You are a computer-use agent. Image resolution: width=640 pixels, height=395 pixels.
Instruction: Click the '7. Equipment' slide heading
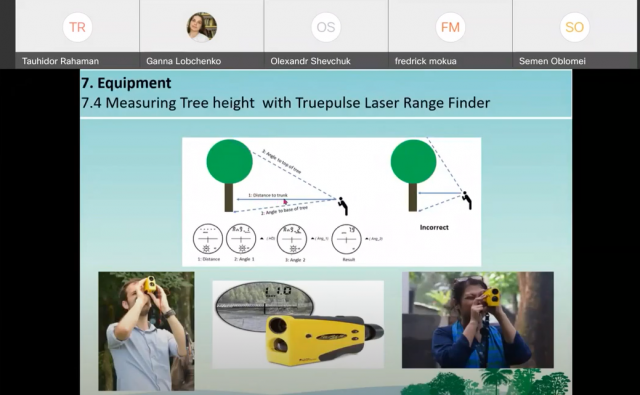(x=126, y=83)
